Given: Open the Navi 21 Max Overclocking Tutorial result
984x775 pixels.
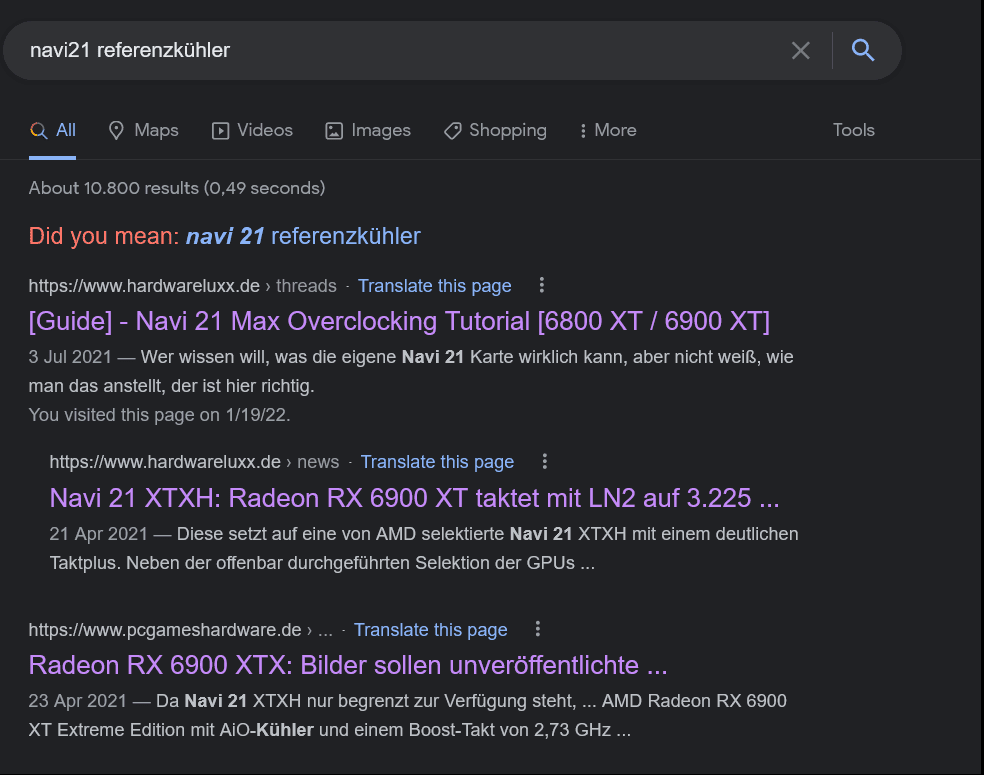Looking at the screenshot, I should (399, 321).
